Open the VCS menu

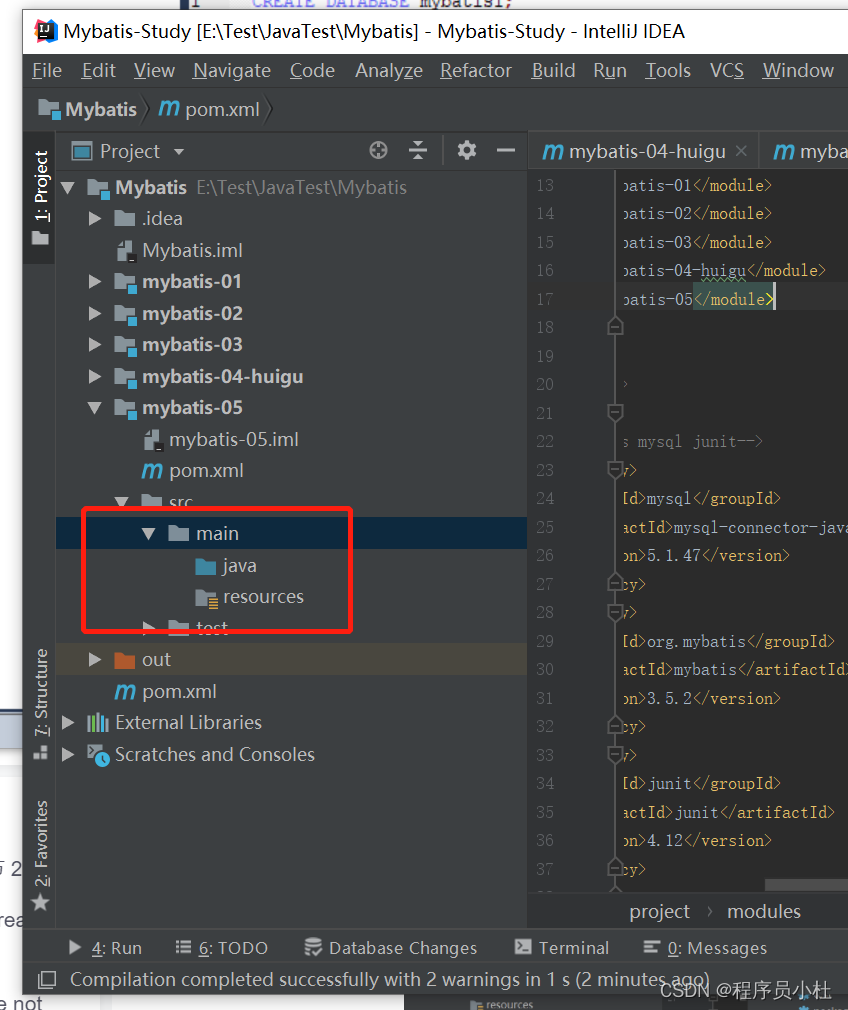[x=726, y=70]
